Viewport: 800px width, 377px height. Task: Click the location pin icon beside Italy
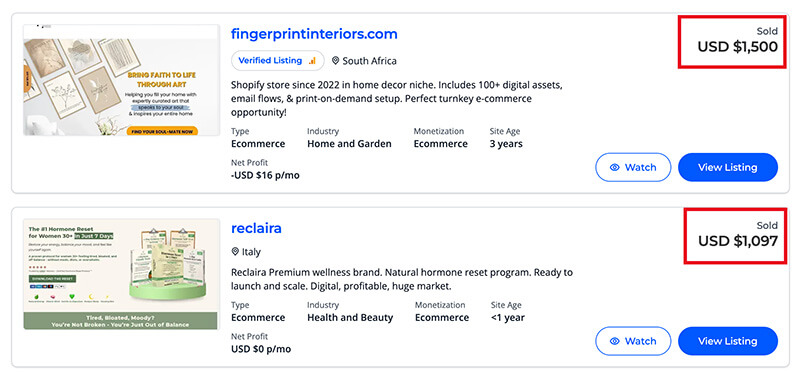point(235,252)
